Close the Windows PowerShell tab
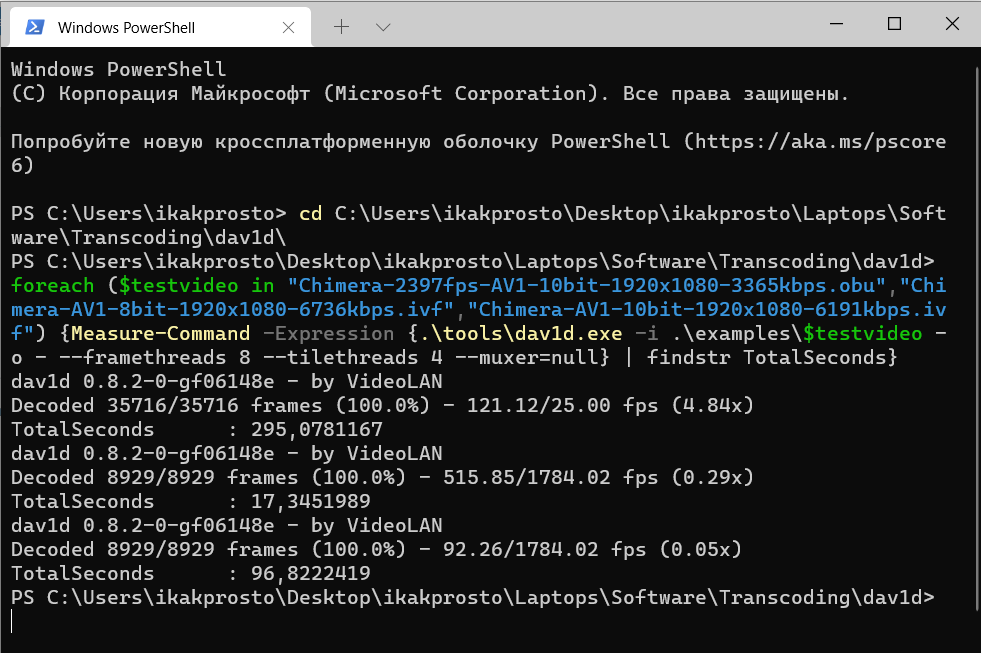Viewport: 981px width, 653px height. [288, 28]
